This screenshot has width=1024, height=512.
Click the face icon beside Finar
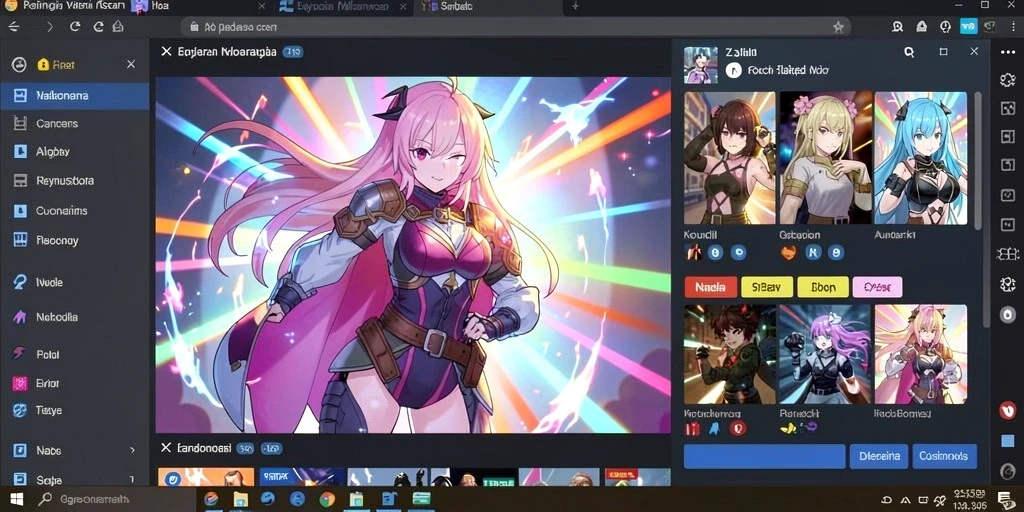(18, 64)
